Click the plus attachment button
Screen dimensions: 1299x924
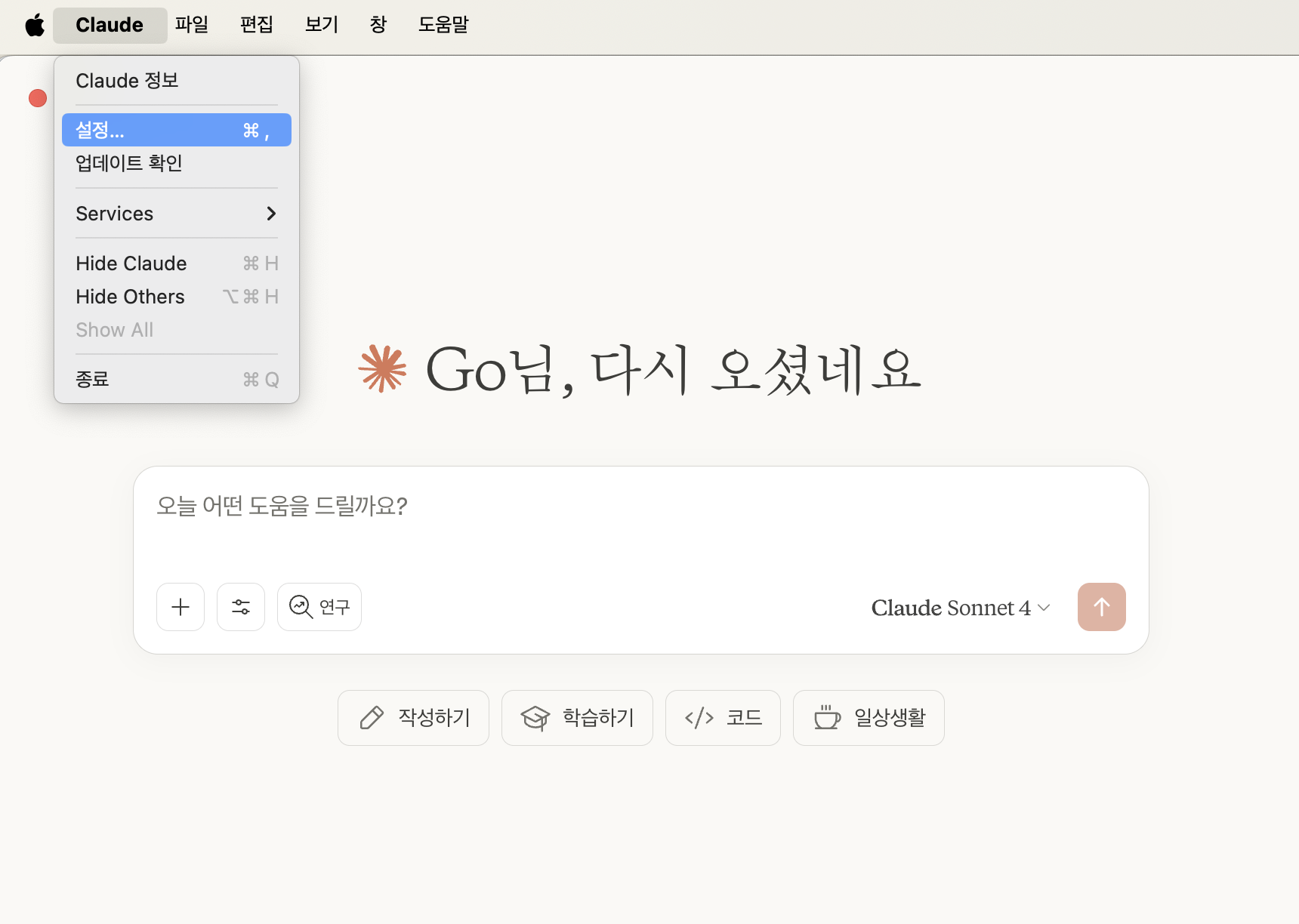[181, 607]
